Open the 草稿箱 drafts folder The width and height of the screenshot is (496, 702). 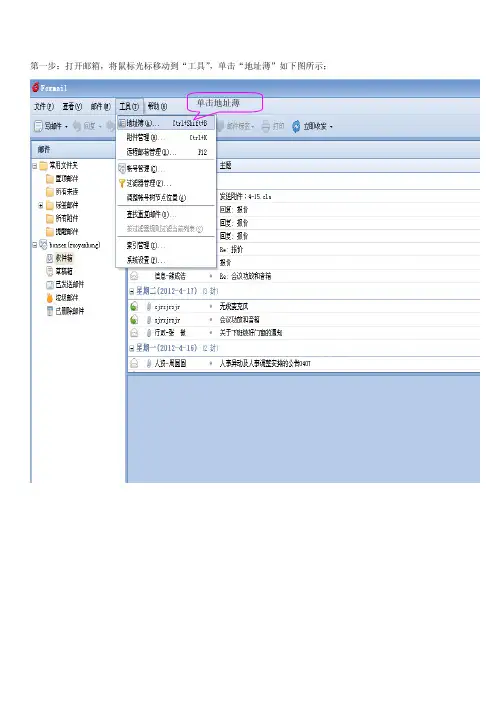(x=64, y=271)
